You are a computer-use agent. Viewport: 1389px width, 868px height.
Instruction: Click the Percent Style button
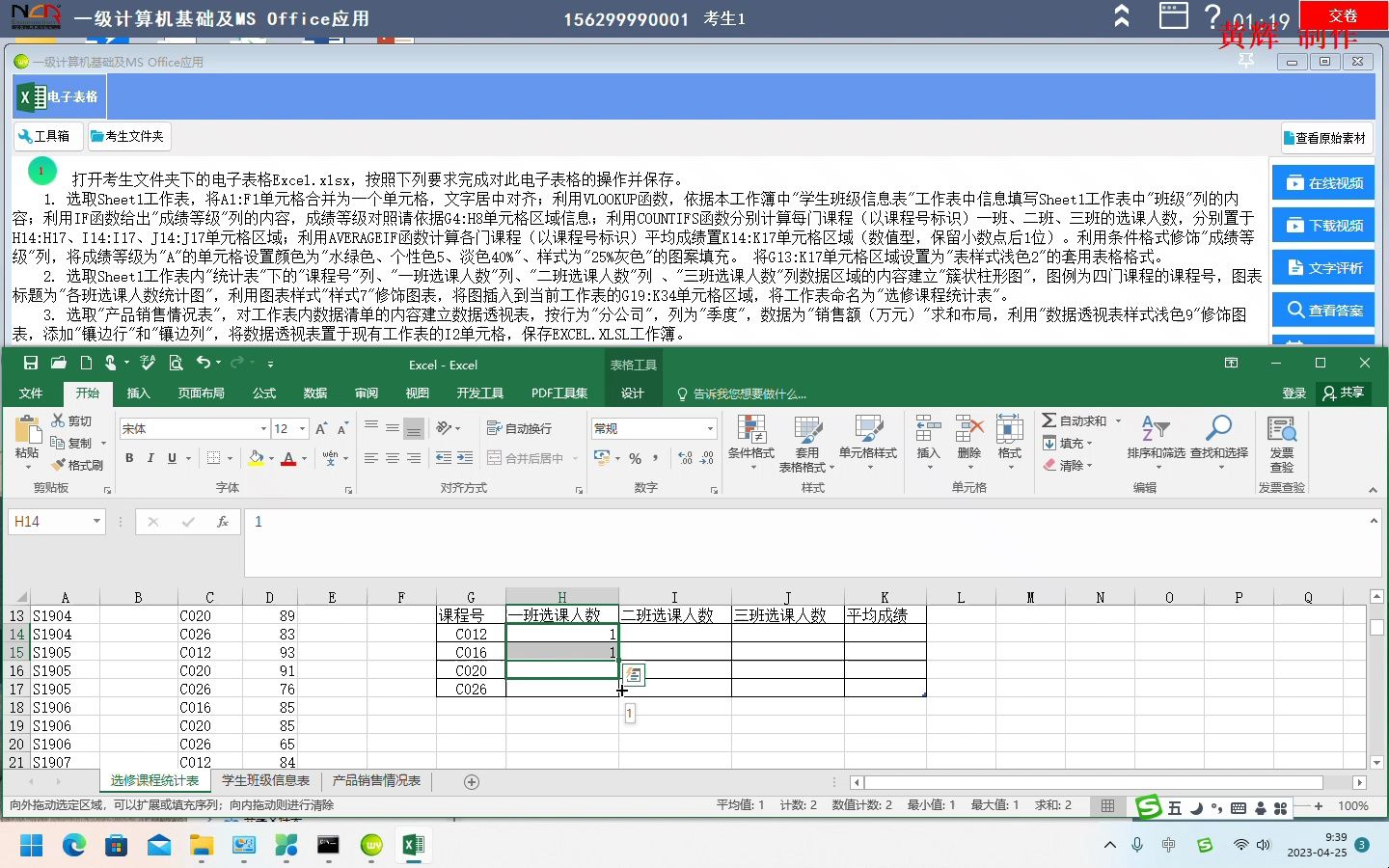pos(635,459)
